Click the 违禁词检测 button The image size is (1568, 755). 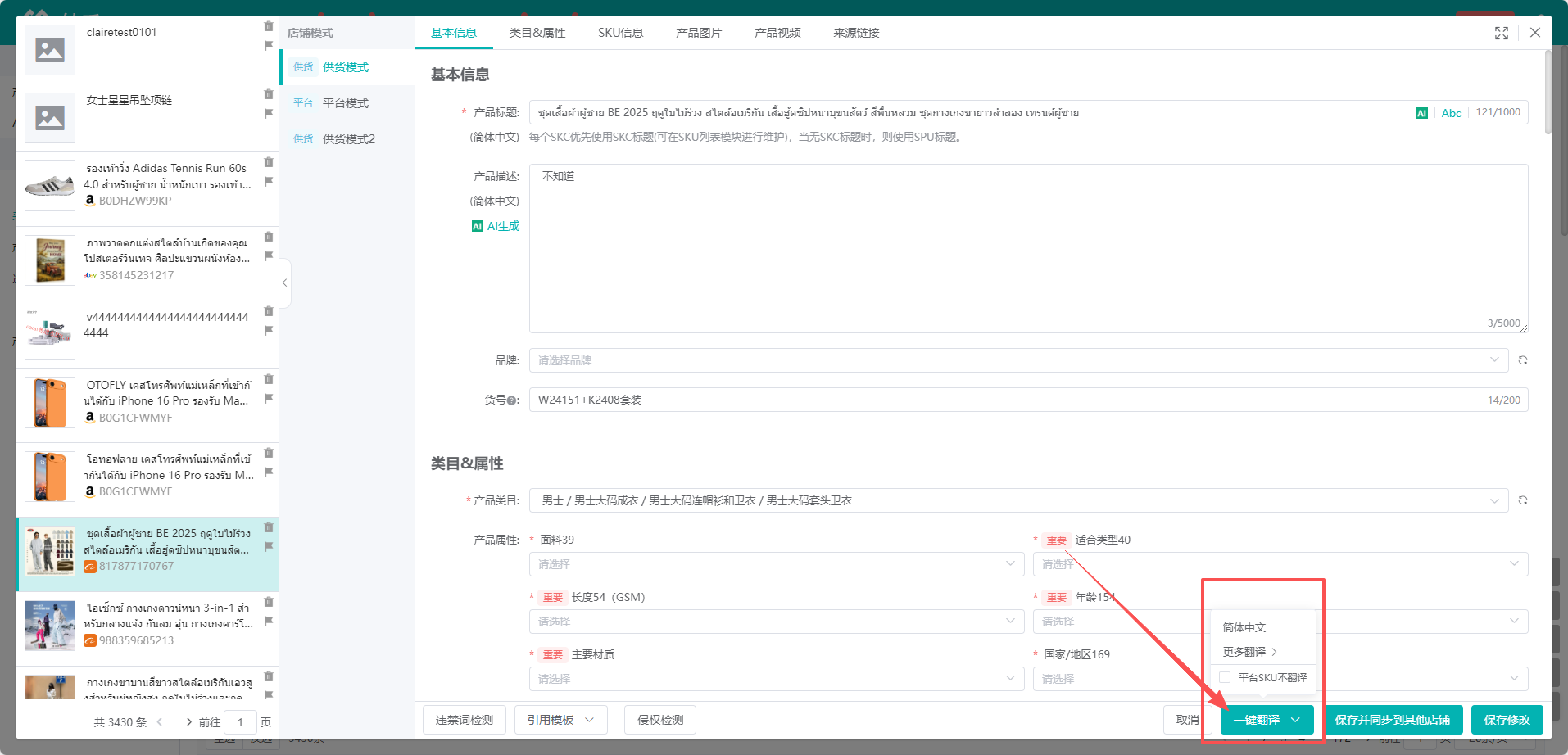click(464, 720)
